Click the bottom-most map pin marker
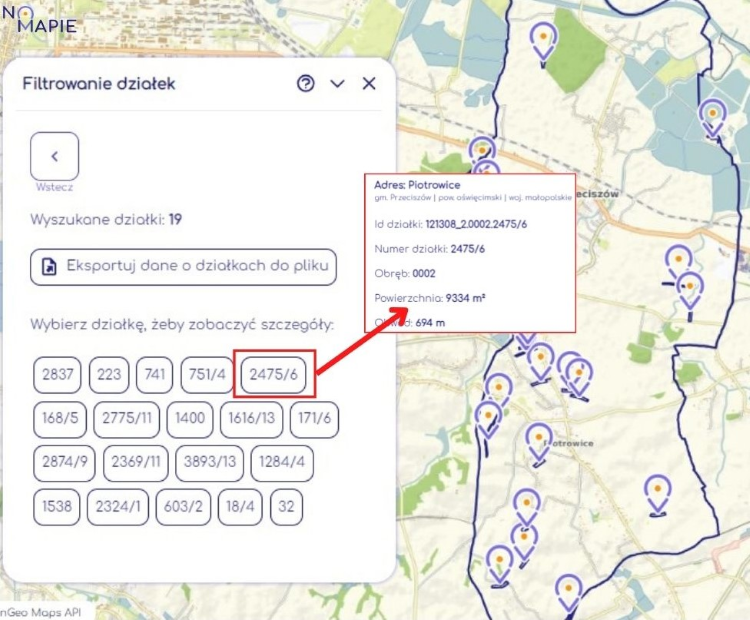750x620 pixels. click(569, 592)
